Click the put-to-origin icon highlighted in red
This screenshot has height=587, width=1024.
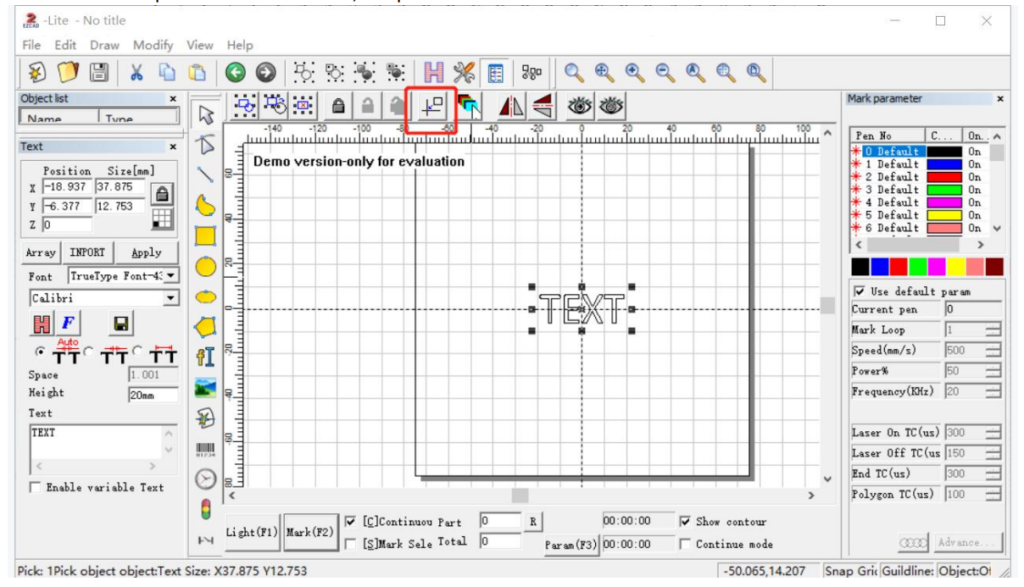[x=432, y=106]
